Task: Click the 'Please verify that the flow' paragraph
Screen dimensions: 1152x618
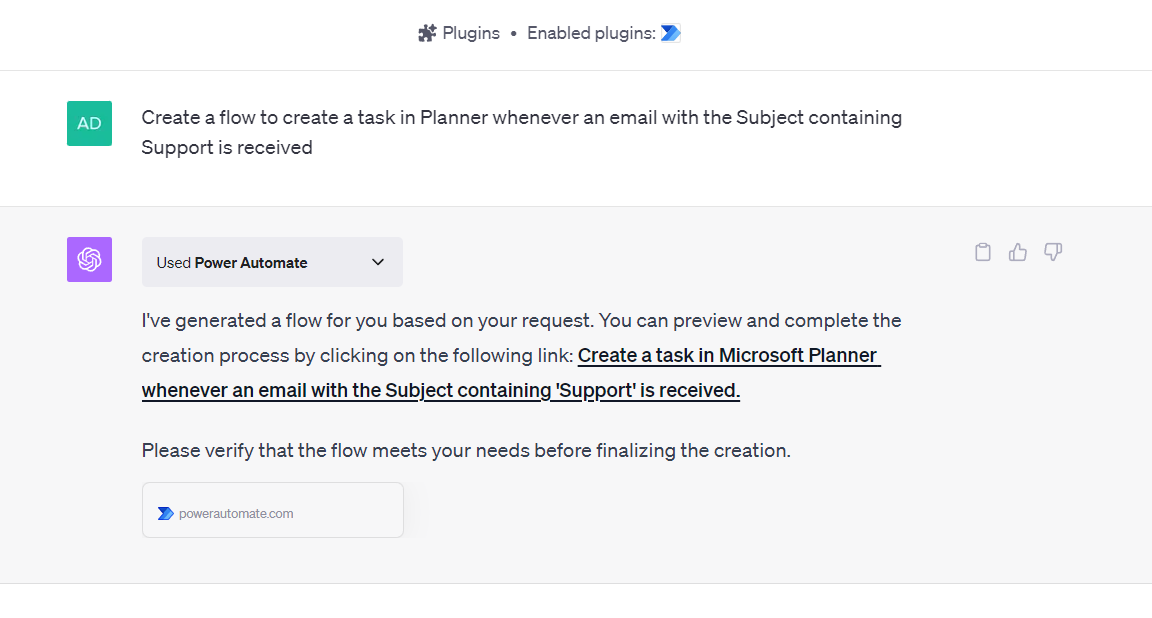Action: click(x=466, y=450)
